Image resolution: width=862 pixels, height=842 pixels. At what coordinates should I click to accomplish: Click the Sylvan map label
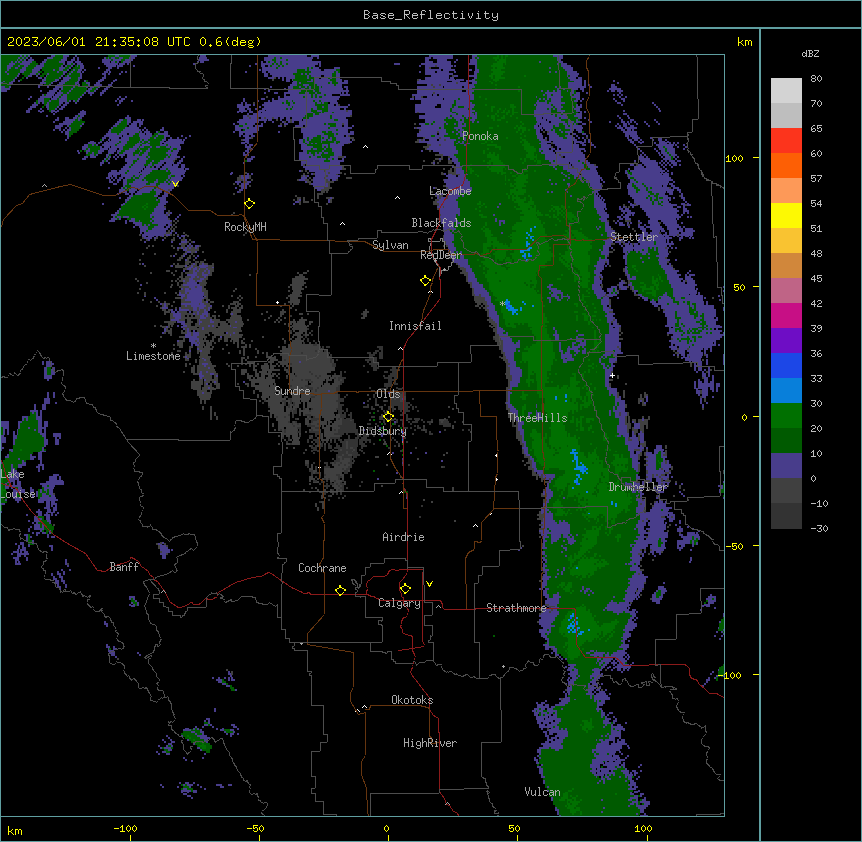coord(390,245)
